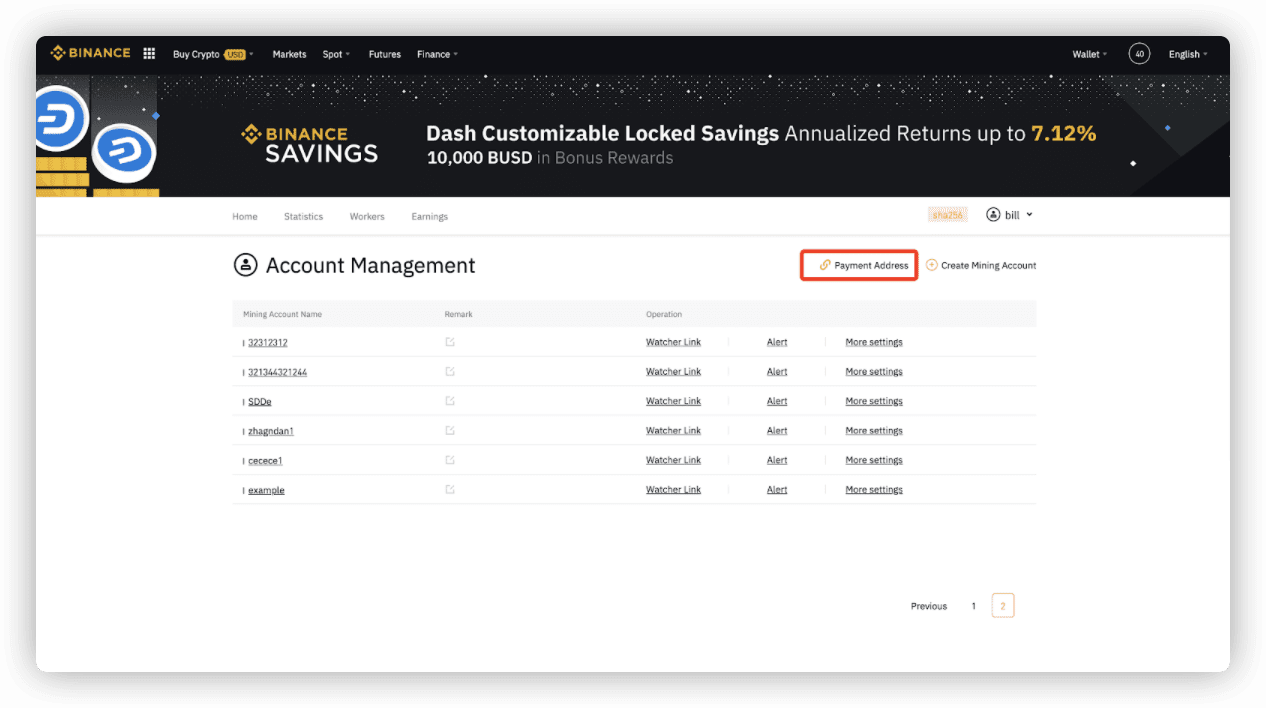Edit remark for account 32312312
This screenshot has width=1266, height=708.
click(450, 342)
